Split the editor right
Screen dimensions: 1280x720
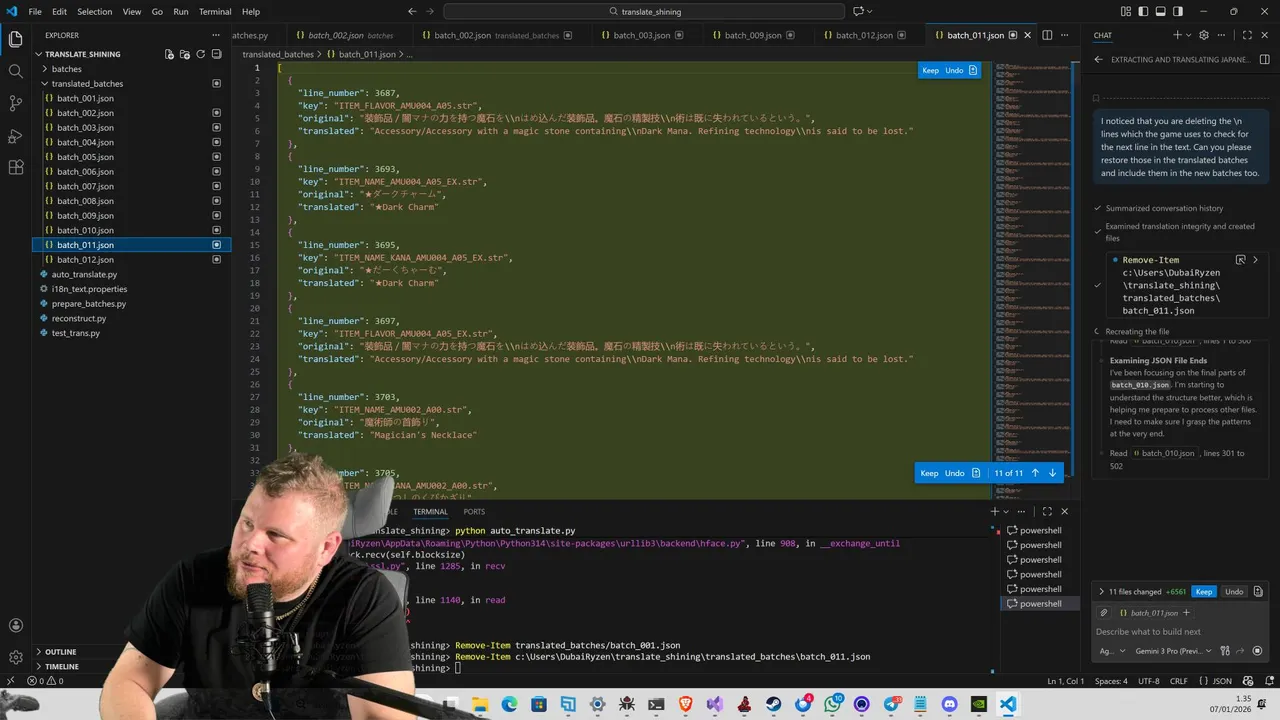(x=1048, y=35)
